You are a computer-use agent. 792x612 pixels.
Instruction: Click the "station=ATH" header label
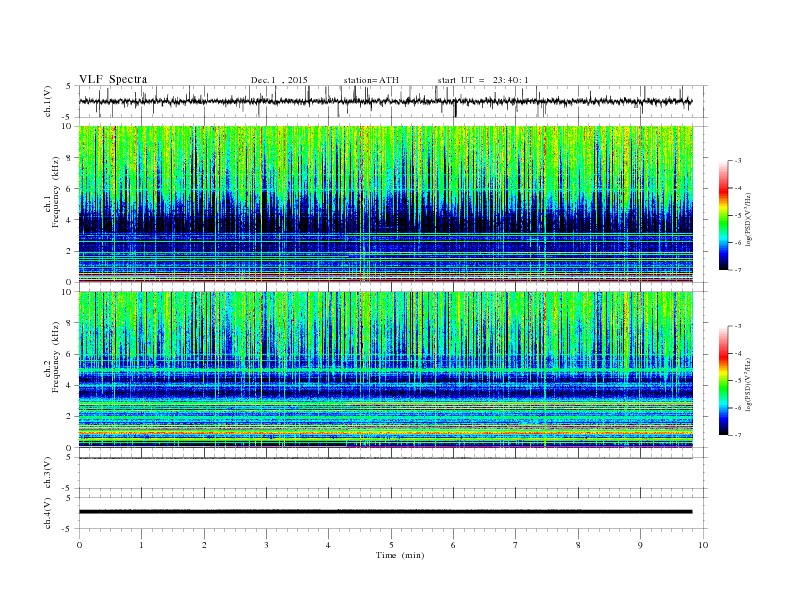click(x=371, y=80)
